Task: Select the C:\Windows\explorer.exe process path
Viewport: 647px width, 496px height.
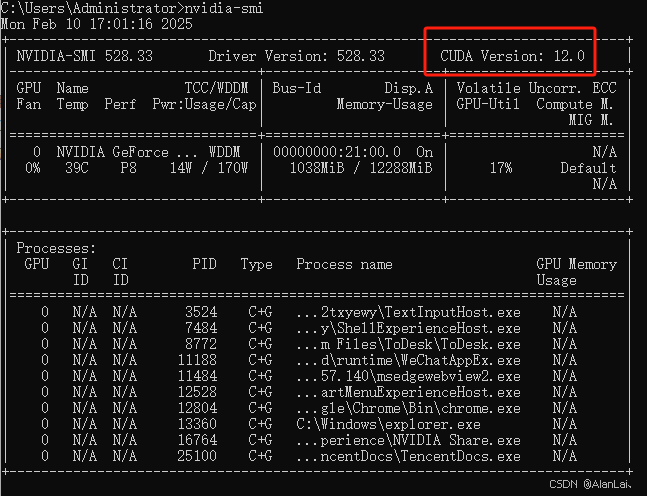Action: [388, 425]
